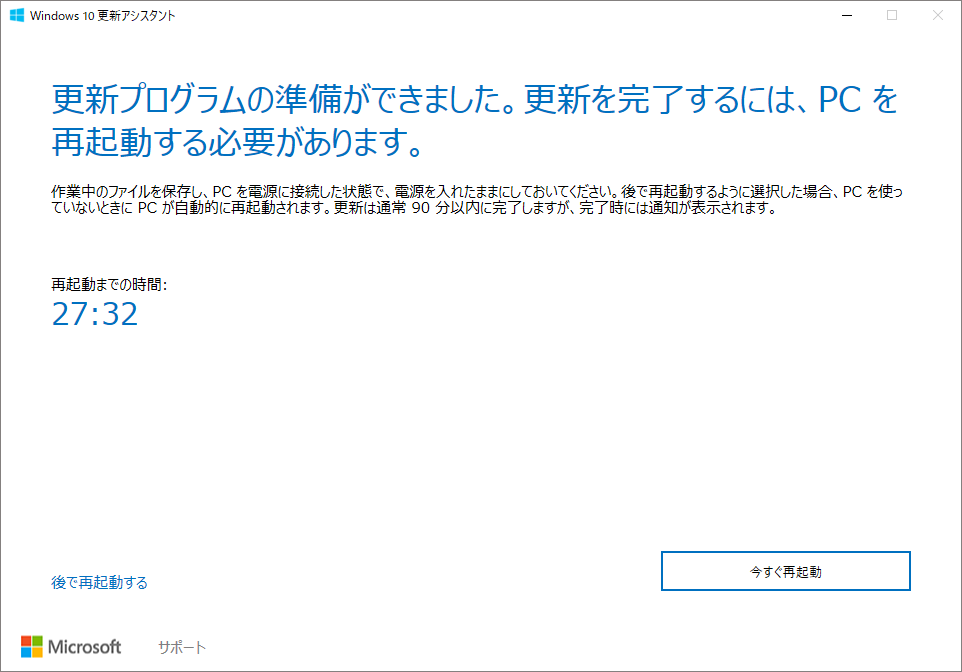Click the restart-now button at bottom right
The image size is (962, 672).
pos(785,570)
